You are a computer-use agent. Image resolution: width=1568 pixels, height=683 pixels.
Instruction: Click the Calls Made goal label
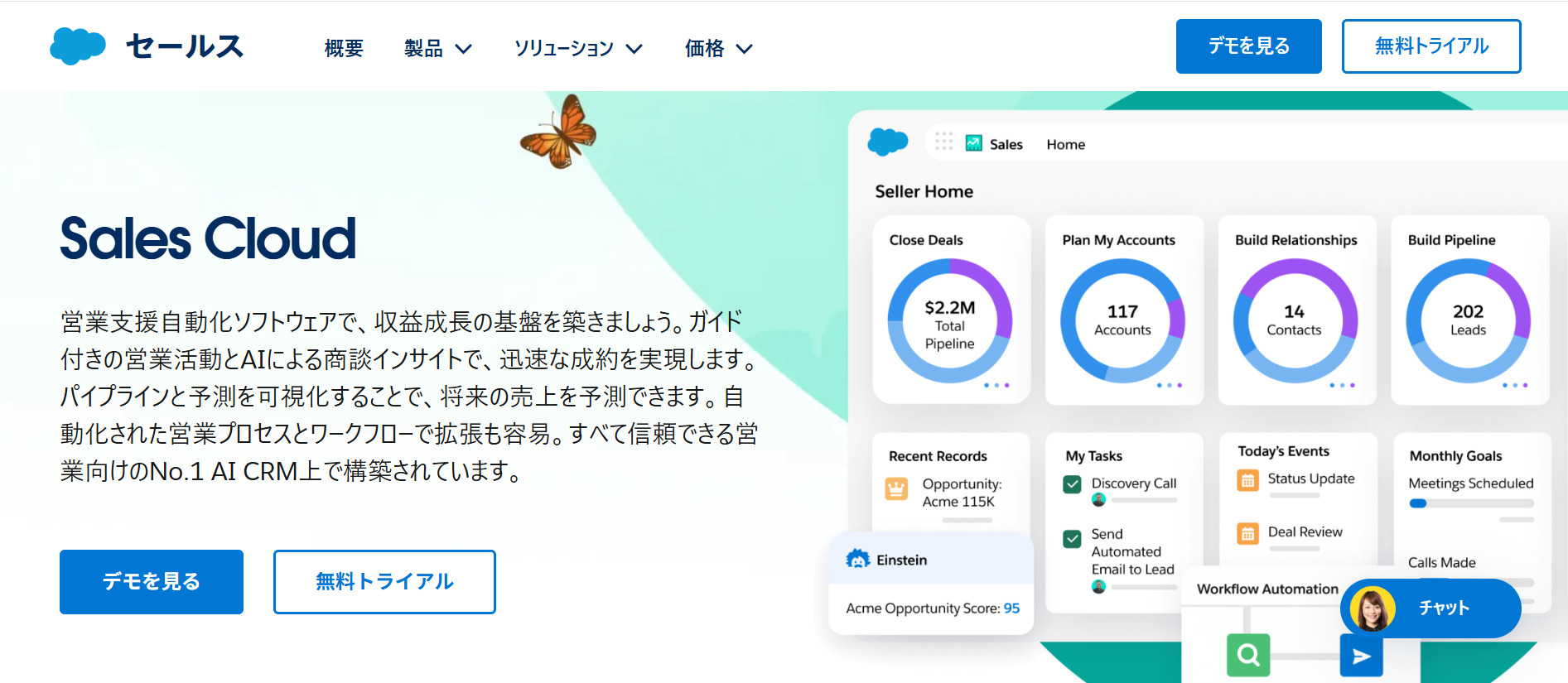pos(1442,563)
